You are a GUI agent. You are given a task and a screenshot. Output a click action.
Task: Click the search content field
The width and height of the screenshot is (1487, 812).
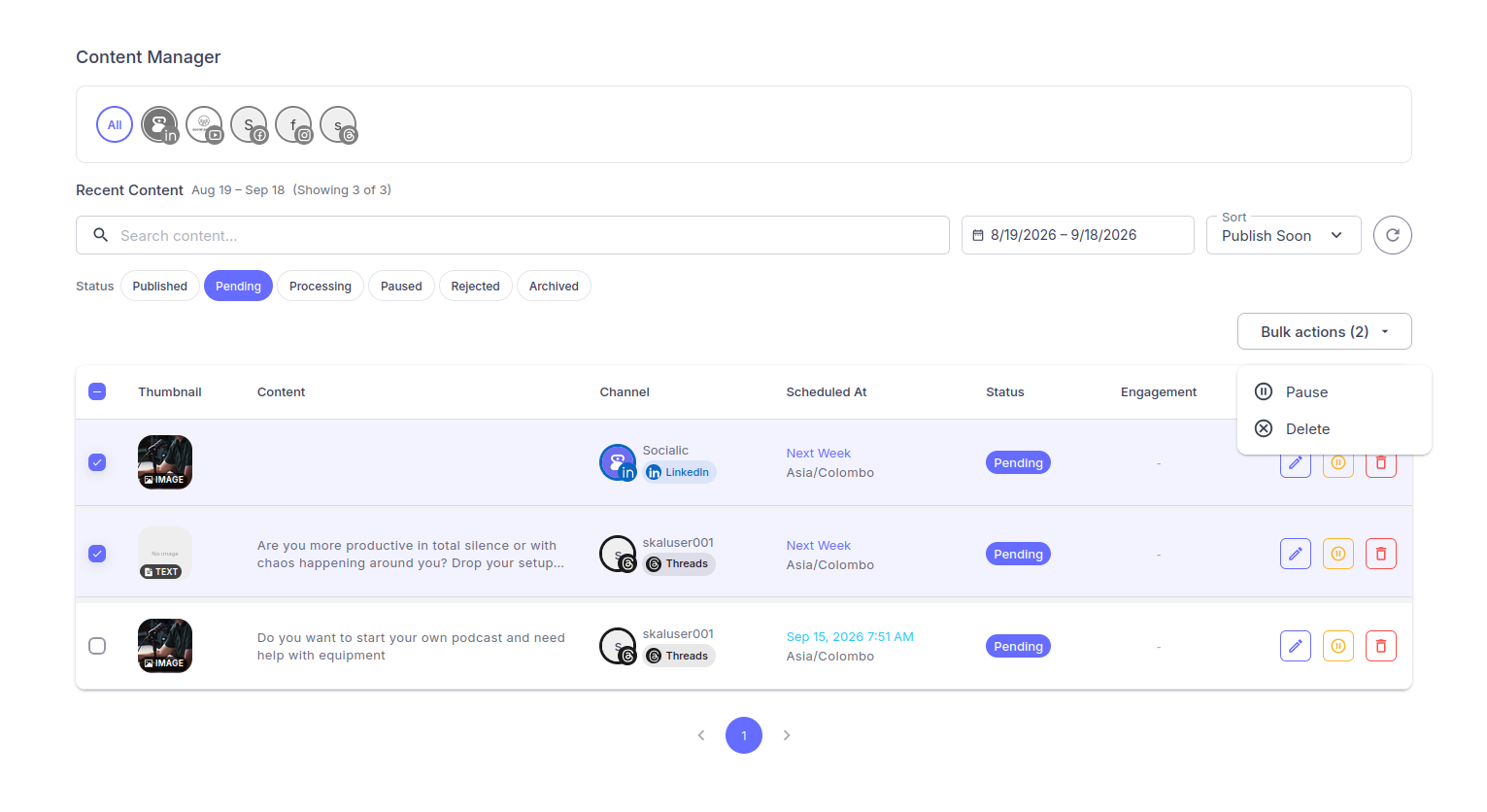tap(513, 235)
